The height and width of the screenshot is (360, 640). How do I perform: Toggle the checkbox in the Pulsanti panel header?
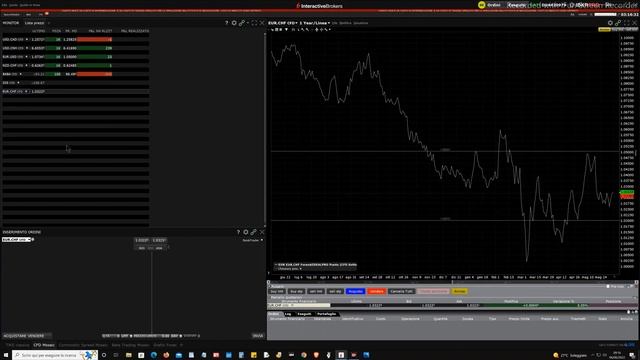coord(608,287)
